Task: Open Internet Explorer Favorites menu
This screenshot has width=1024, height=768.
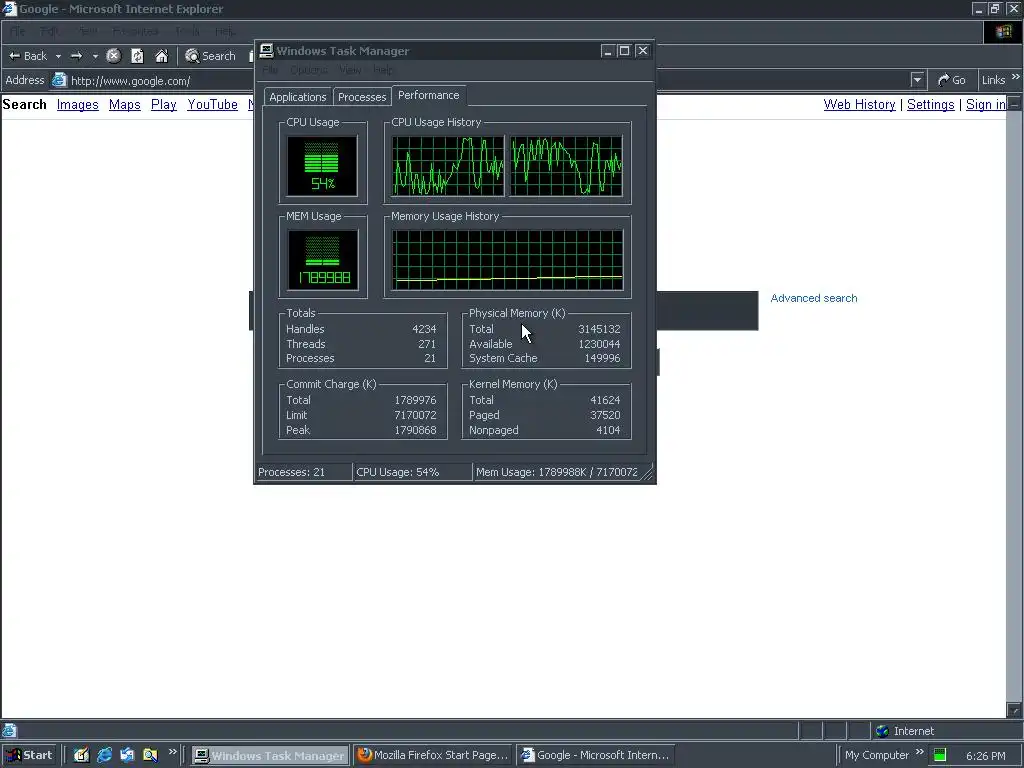Action: tap(135, 31)
